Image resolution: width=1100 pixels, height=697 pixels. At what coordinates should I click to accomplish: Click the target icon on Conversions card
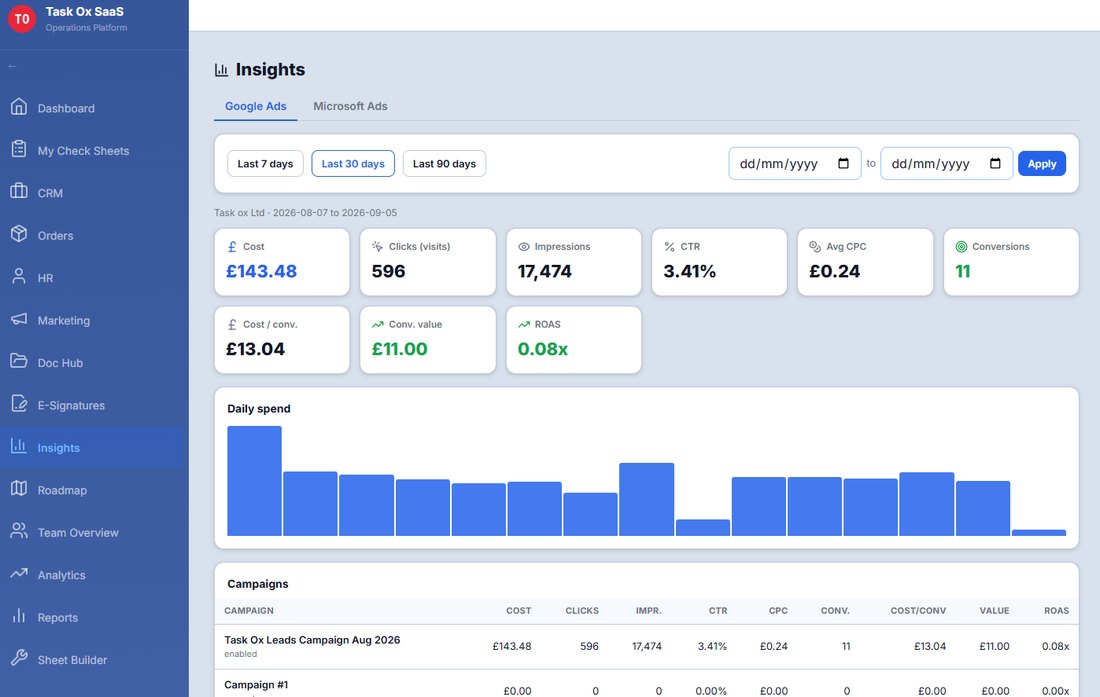coord(961,247)
